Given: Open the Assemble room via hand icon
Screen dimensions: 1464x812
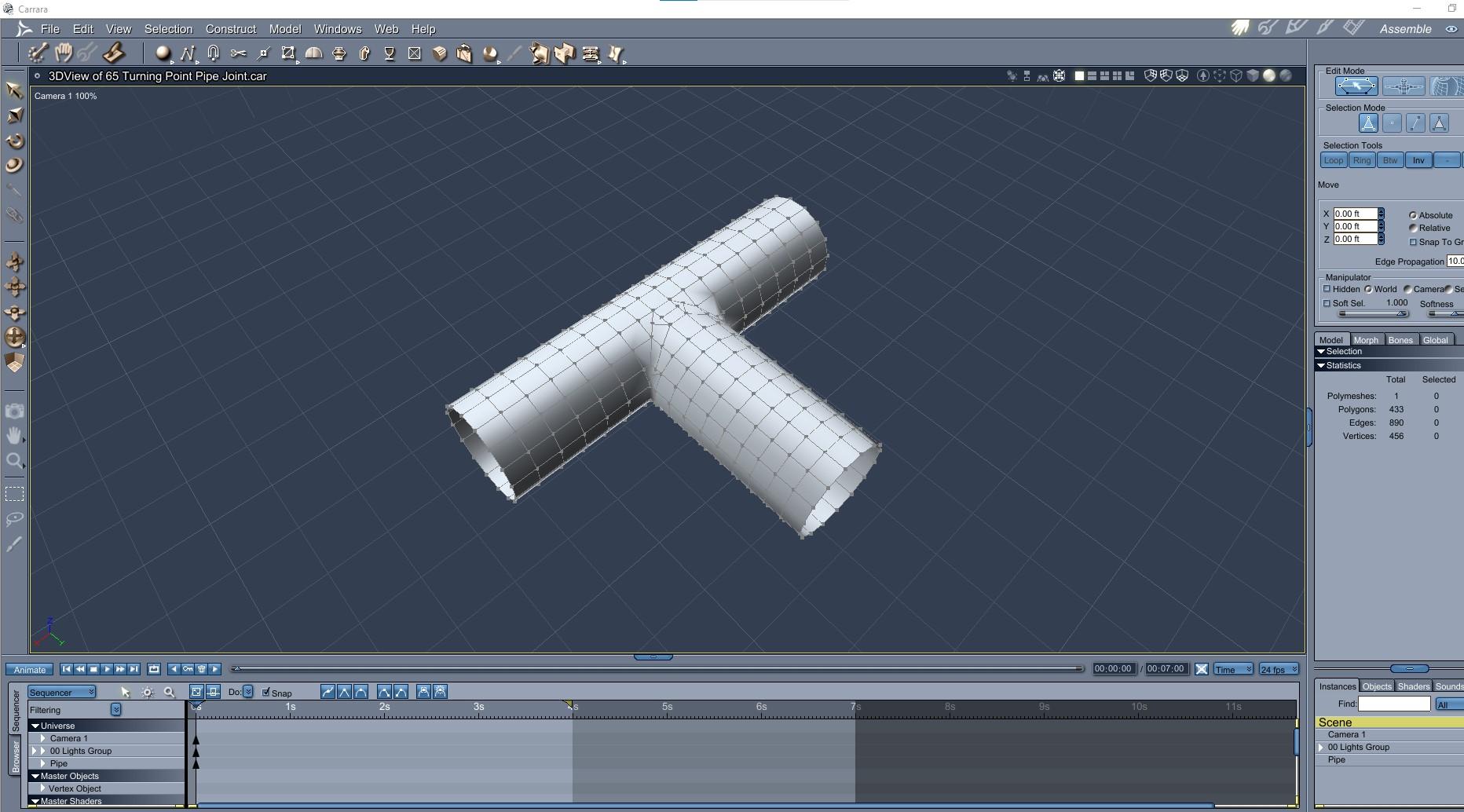Looking at the screenshot, I should [1240, 28].
